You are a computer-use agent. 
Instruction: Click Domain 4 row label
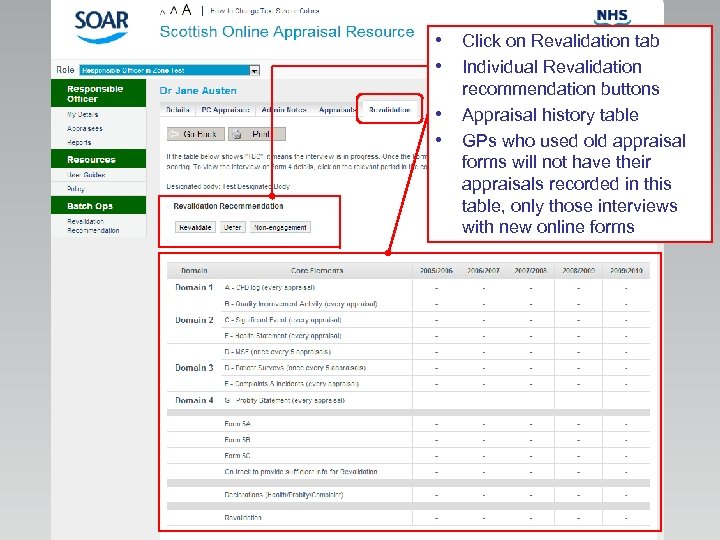194,400
